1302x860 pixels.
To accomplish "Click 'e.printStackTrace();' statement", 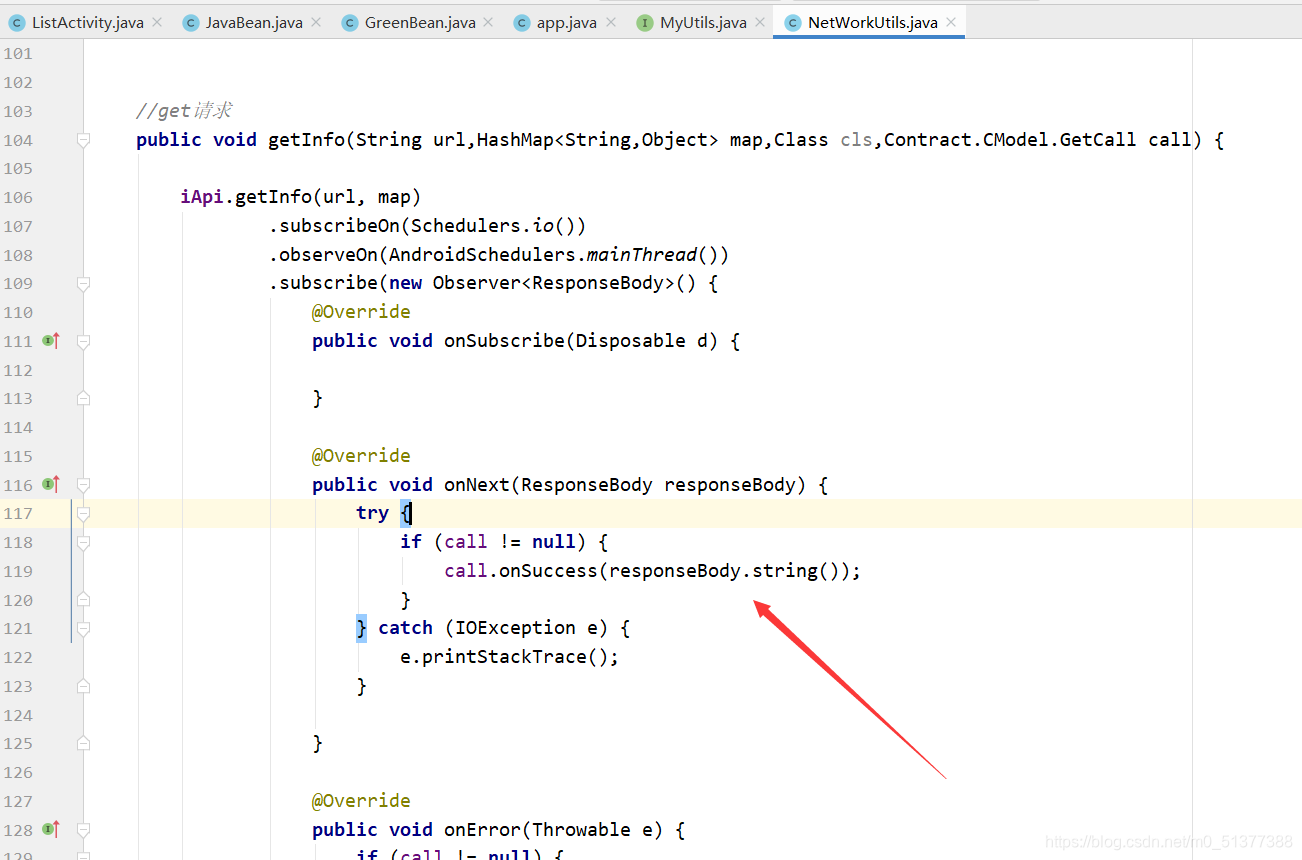I will click(510, 657).
